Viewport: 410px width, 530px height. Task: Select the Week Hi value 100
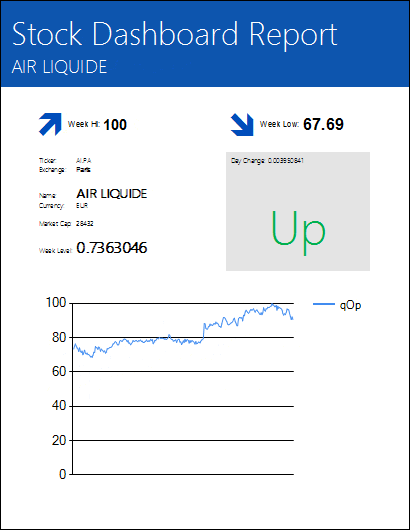pos(115,125)
